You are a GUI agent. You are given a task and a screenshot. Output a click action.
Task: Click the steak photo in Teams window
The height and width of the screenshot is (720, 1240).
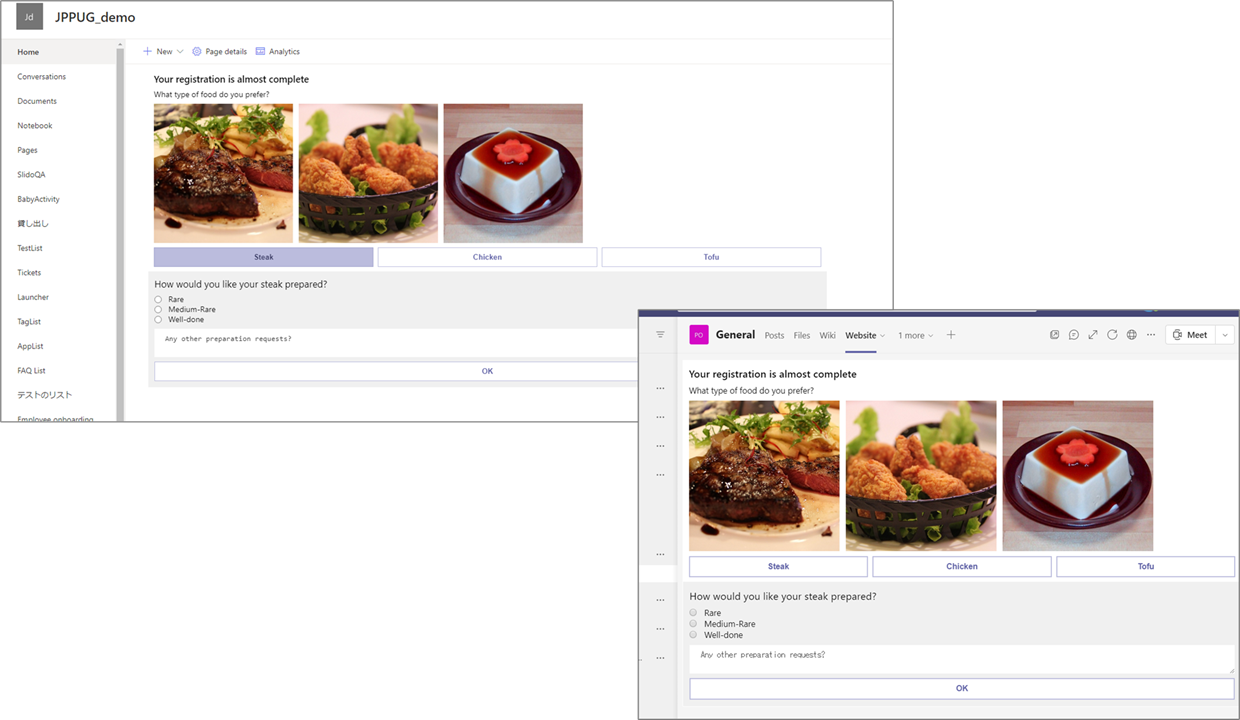(764, 476)
